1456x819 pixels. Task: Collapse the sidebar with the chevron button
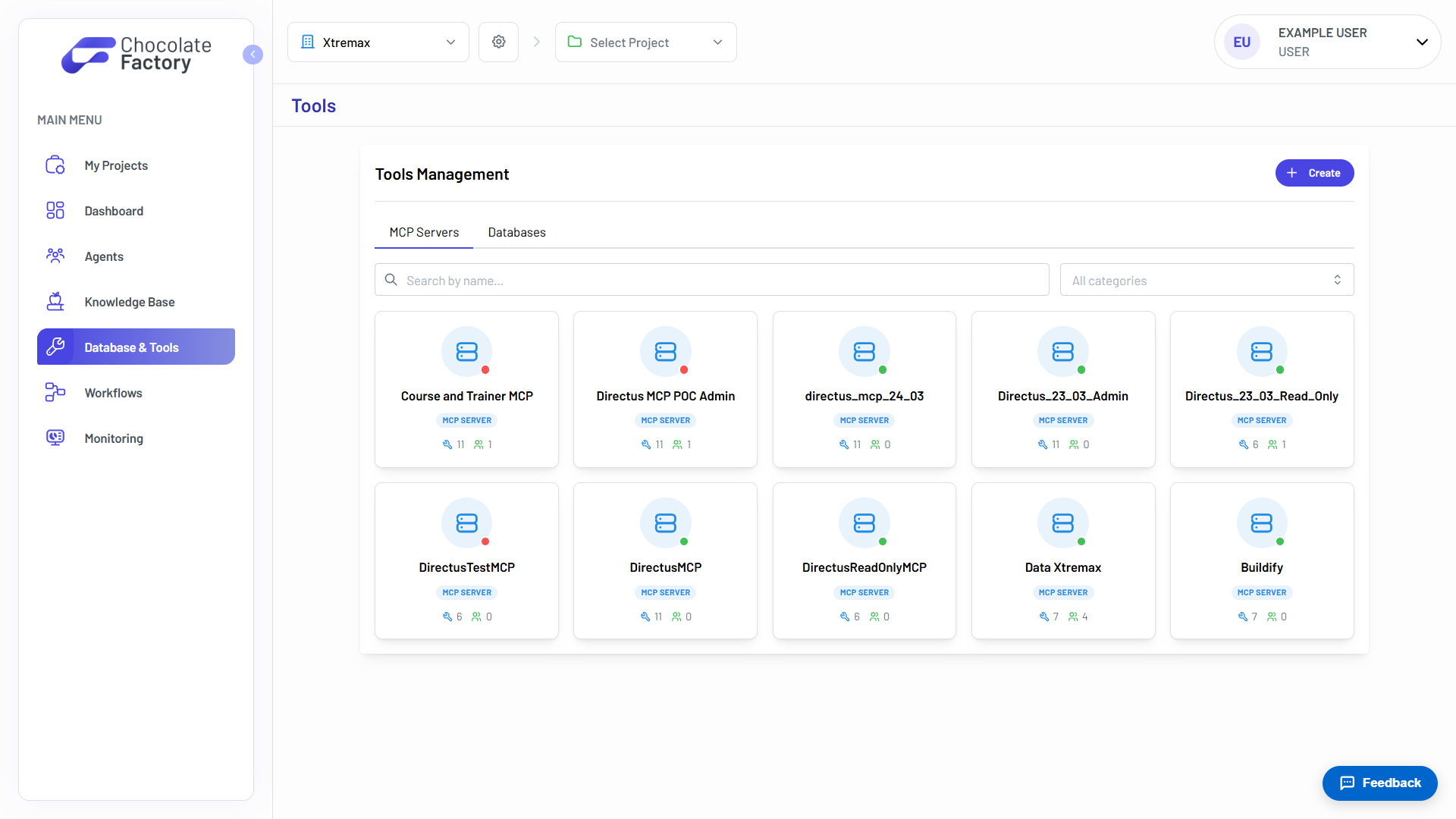pyautogui.click(x=253, y=55)
